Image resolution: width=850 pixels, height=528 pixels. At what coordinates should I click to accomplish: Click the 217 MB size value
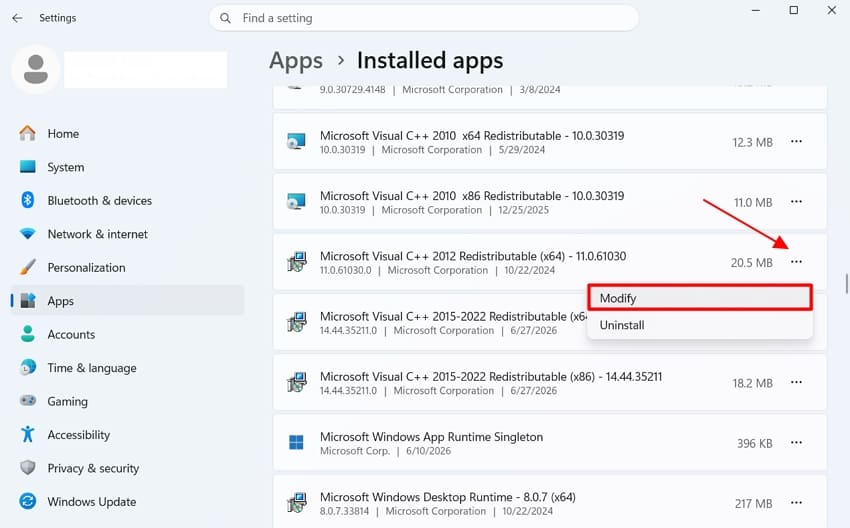point(754,504)
